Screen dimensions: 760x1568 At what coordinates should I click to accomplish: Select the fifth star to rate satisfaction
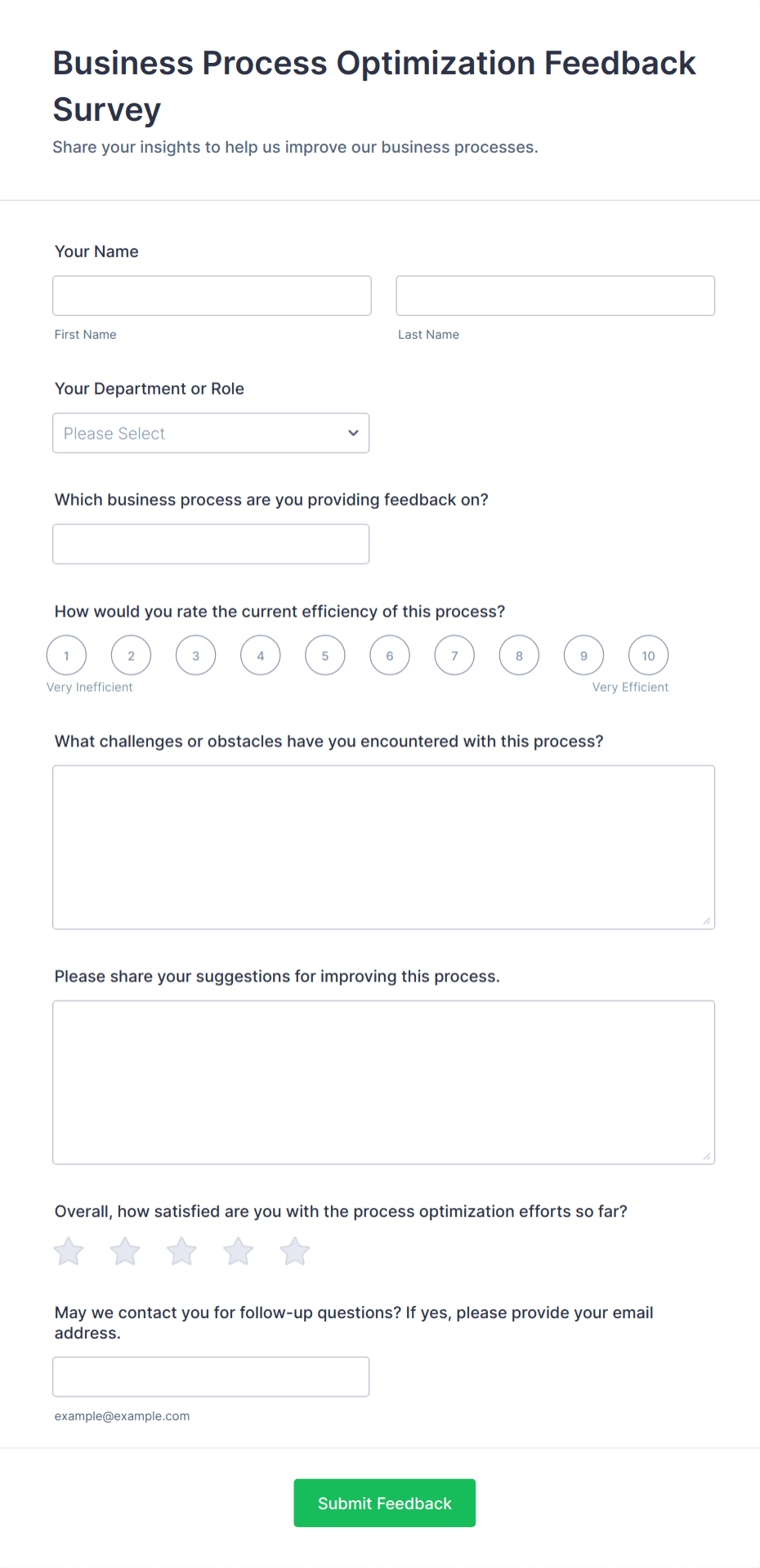click(x=294, y=1250)
